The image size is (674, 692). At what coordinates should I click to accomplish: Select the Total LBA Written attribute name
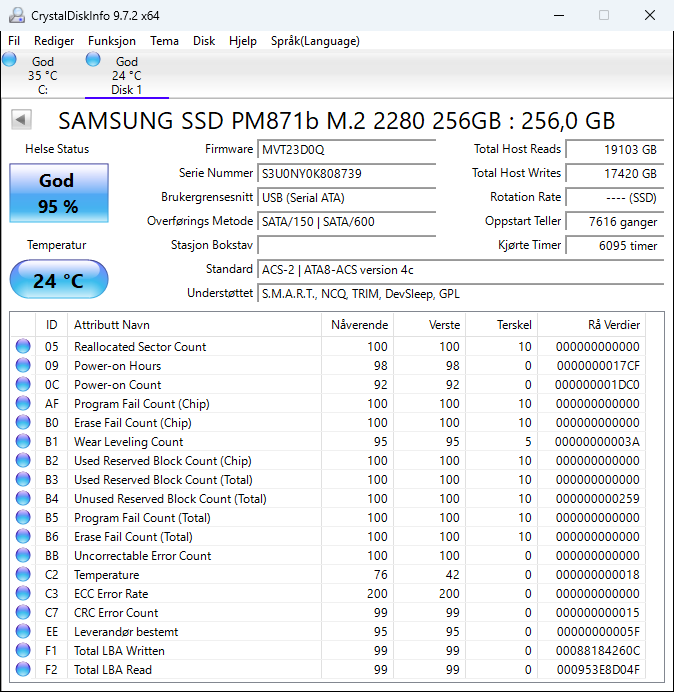119,651
